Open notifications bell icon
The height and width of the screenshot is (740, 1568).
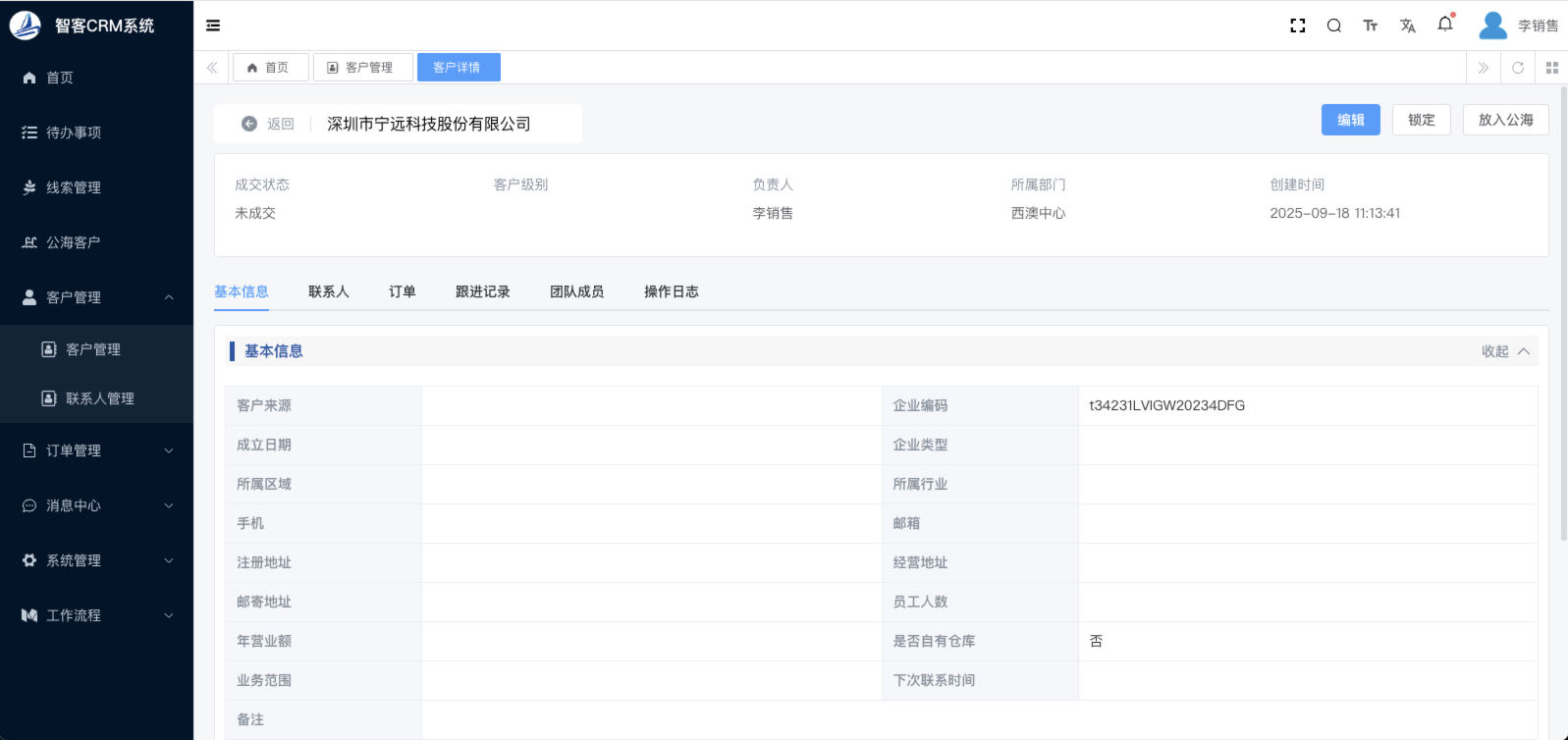pyautogui.click(x=1444, y=25)
